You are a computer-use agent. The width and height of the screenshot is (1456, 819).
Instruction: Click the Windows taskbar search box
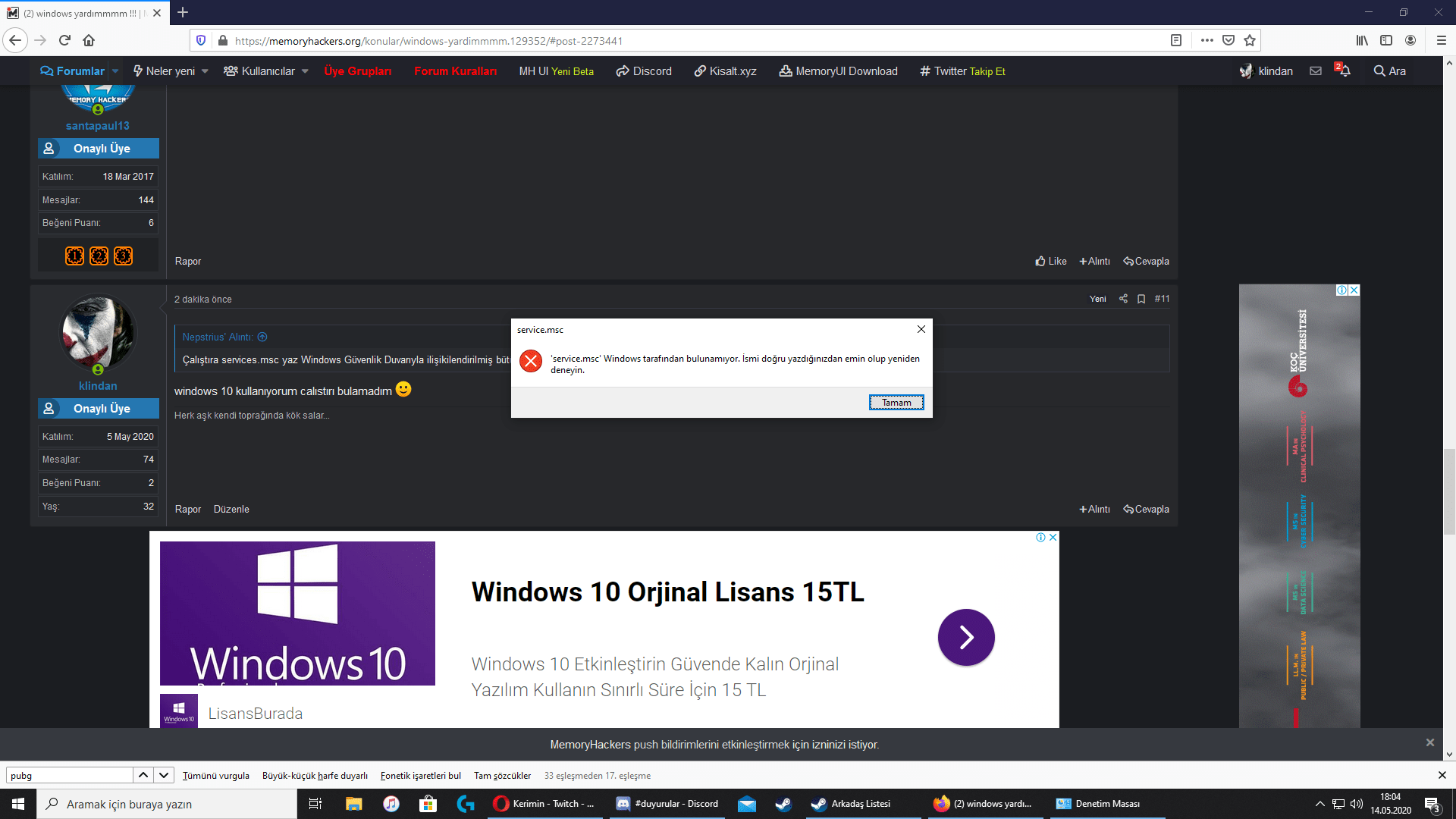(x=167, y=804)
